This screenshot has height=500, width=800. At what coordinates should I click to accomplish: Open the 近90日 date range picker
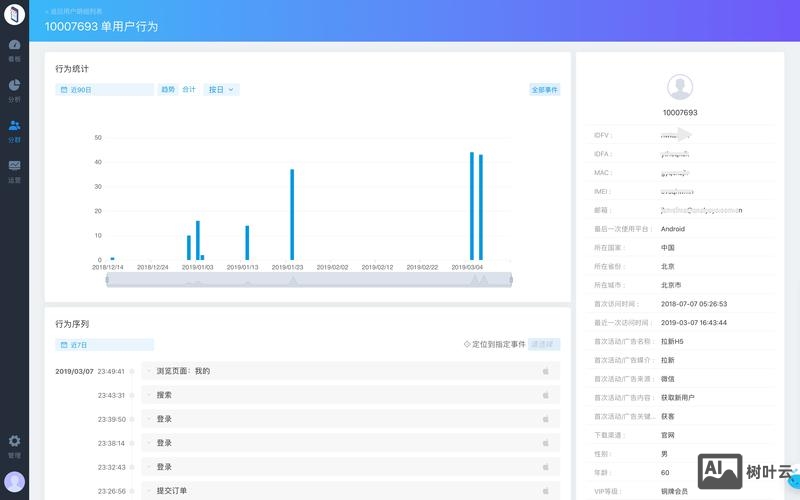pos(105,90)
